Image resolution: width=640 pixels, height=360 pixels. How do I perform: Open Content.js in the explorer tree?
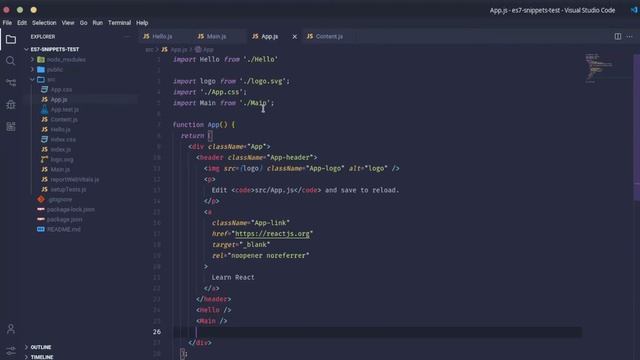point(64,120)
